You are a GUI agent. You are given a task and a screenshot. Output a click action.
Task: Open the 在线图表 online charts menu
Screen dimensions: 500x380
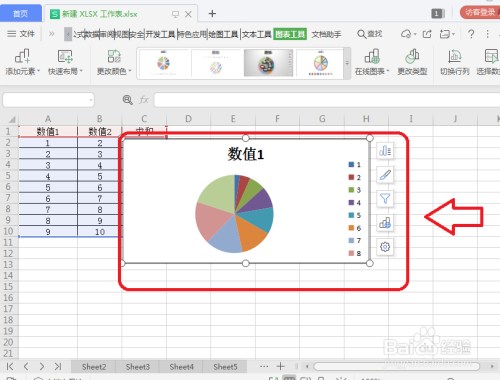[x=372, y=62]
